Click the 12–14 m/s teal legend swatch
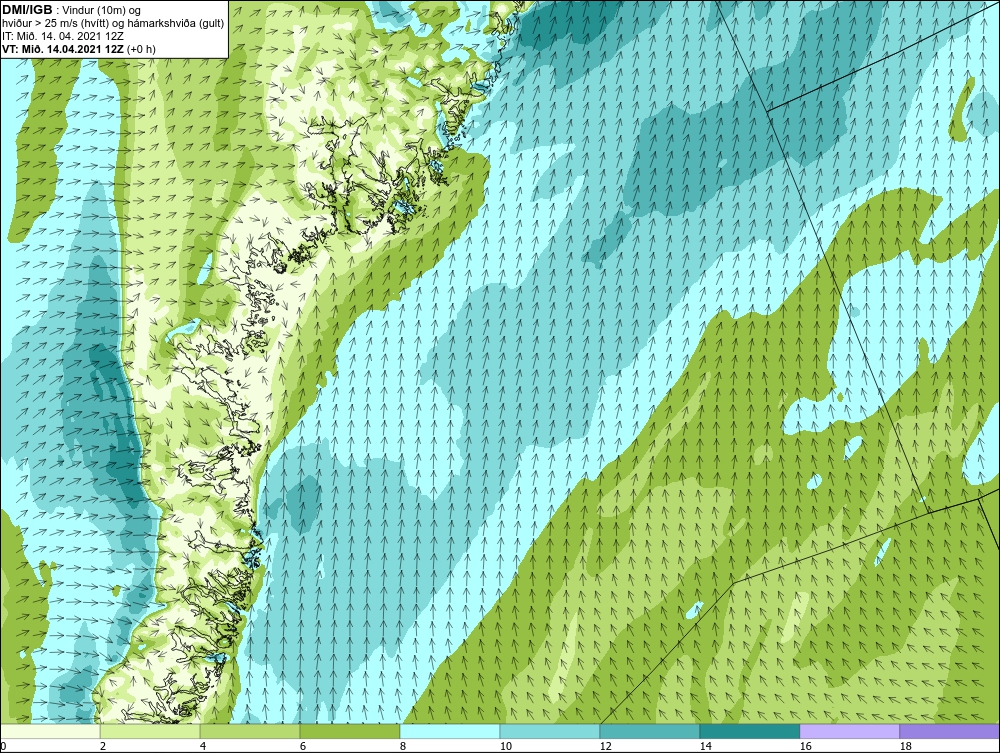The height and width of the screenshot is (753, 1000). (x=650, y=731)
